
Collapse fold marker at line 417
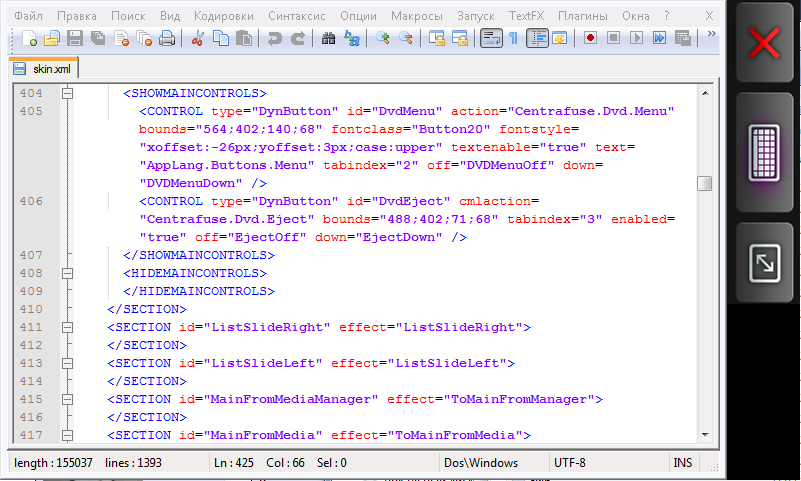[68, 435]
